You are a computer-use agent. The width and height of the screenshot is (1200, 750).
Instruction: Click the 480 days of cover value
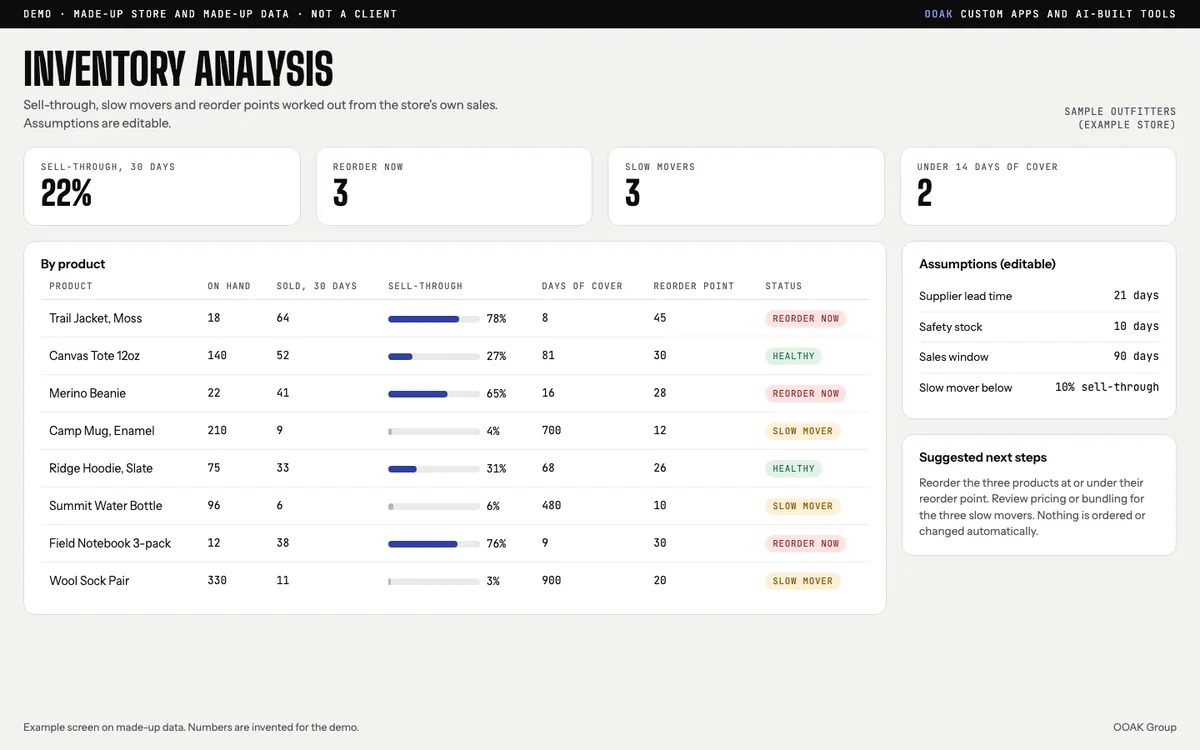pos(551,506)
